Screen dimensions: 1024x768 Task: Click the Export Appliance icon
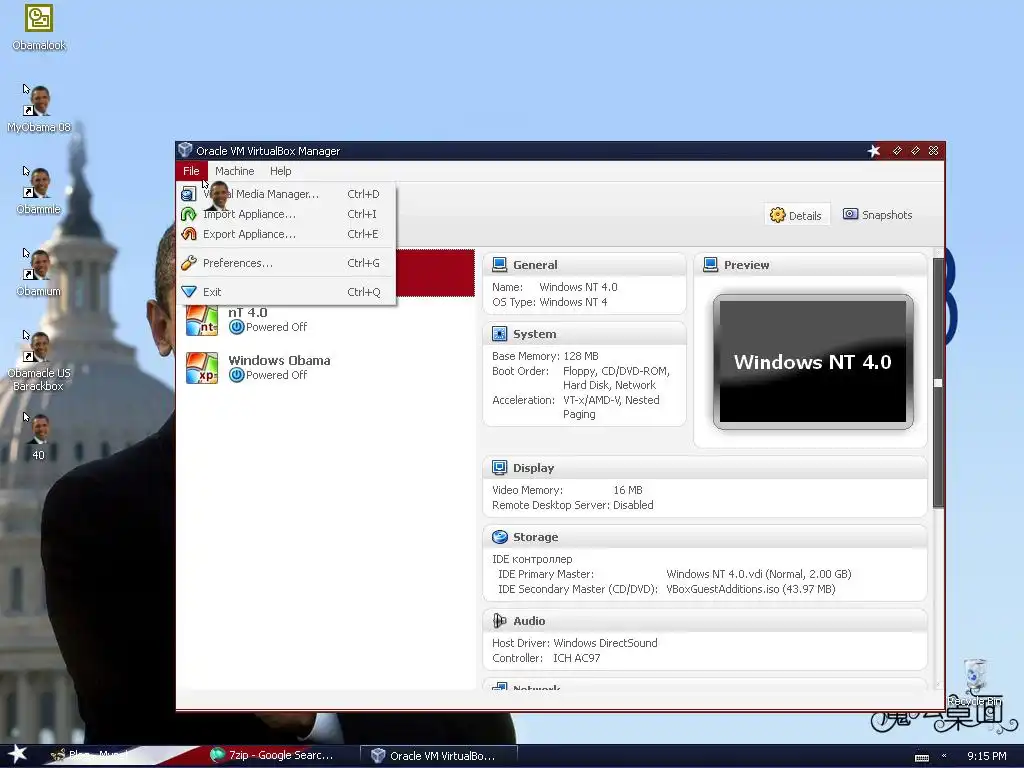(x=189, y=234)
